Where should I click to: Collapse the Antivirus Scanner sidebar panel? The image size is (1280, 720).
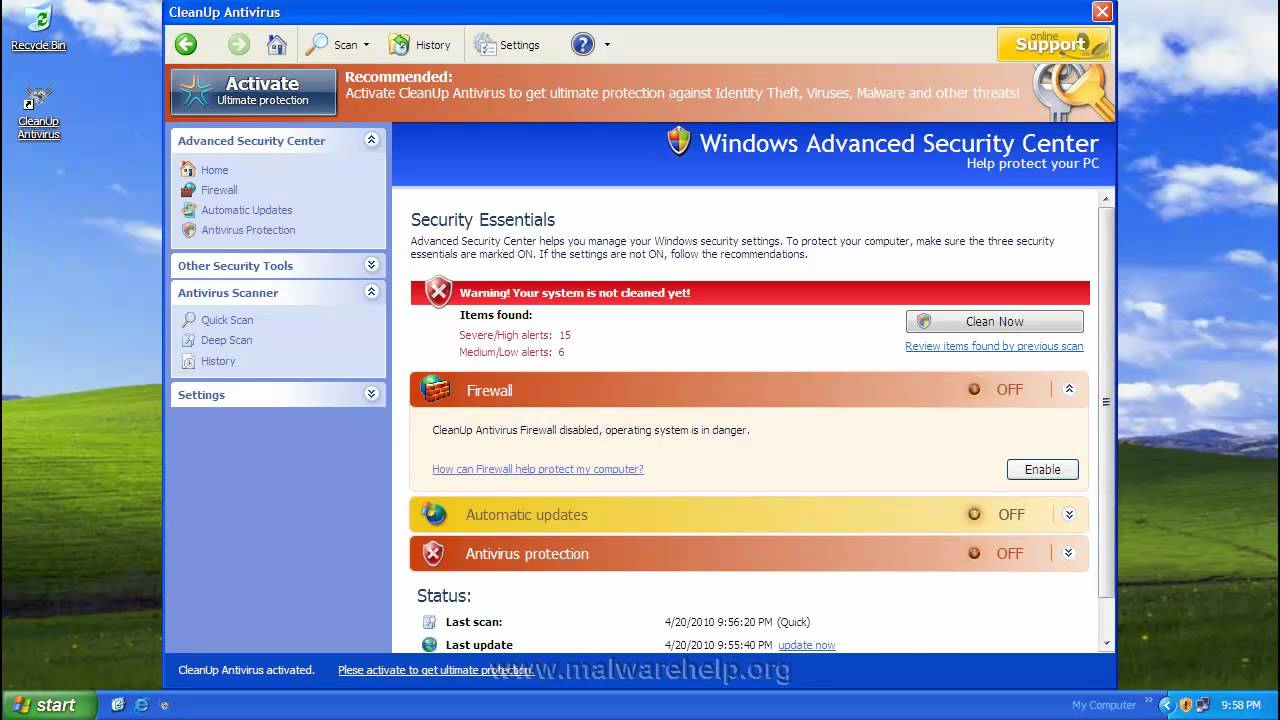point(371,292)
